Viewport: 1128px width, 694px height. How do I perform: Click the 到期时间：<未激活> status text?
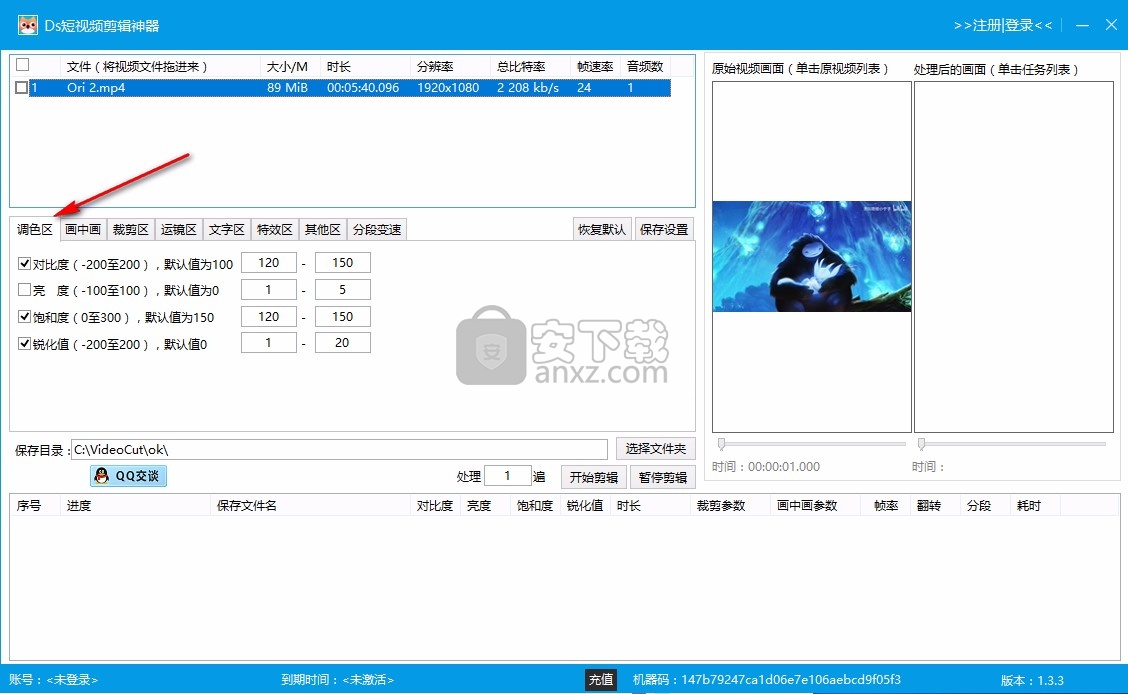click(337, 680)
